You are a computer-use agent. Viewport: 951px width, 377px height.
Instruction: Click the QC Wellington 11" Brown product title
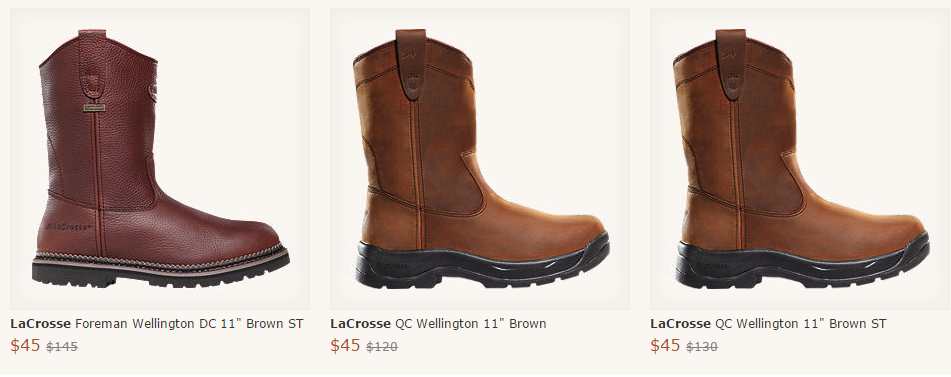click(438, 324)
